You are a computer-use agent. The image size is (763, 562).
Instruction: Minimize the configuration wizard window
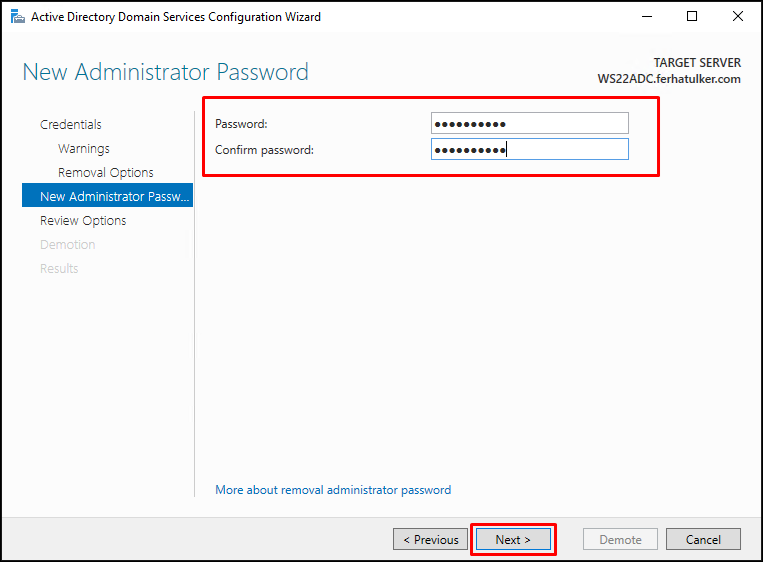[647, 17]
